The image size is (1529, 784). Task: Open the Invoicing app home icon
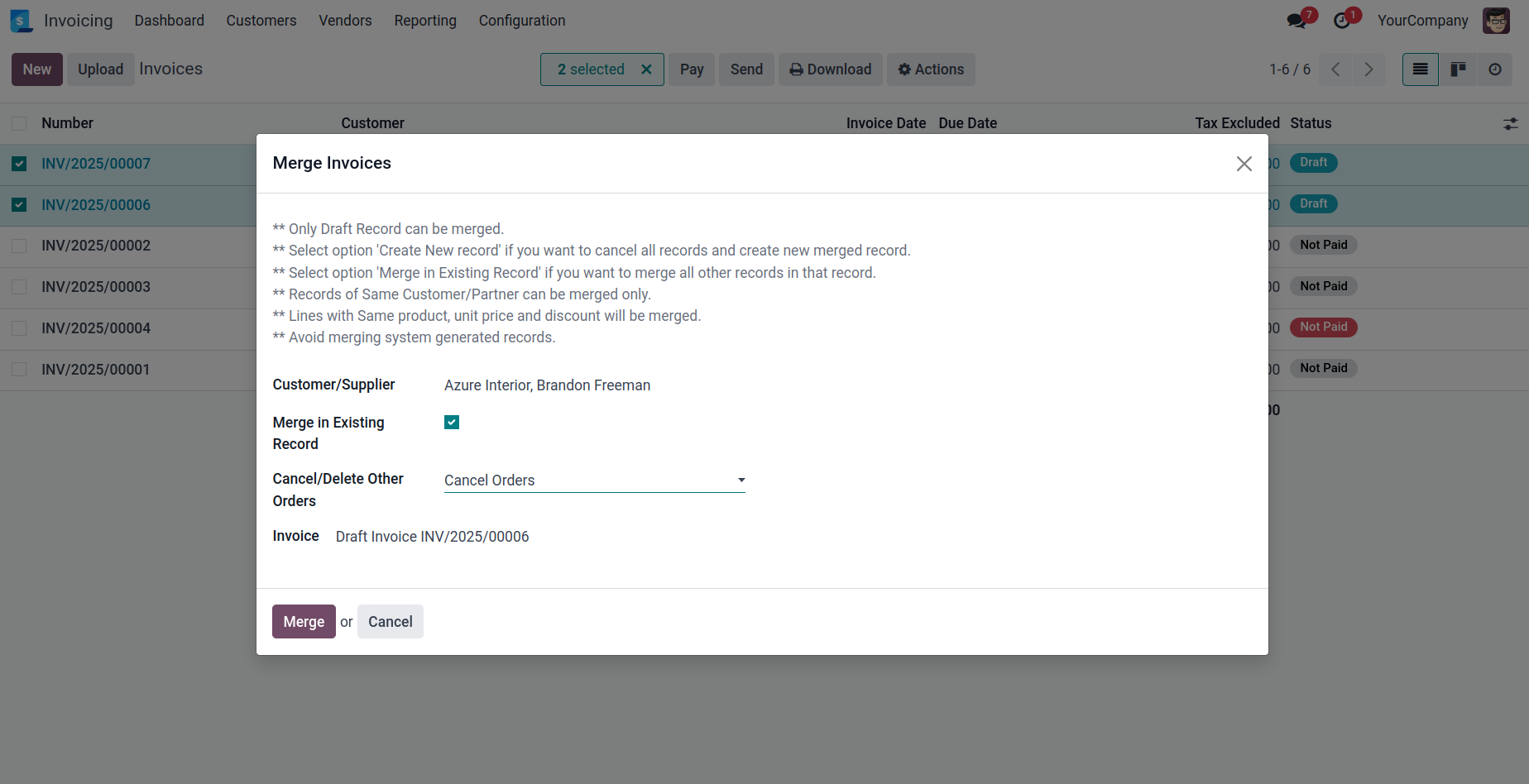pyautogui.click(x=21, y=21)
